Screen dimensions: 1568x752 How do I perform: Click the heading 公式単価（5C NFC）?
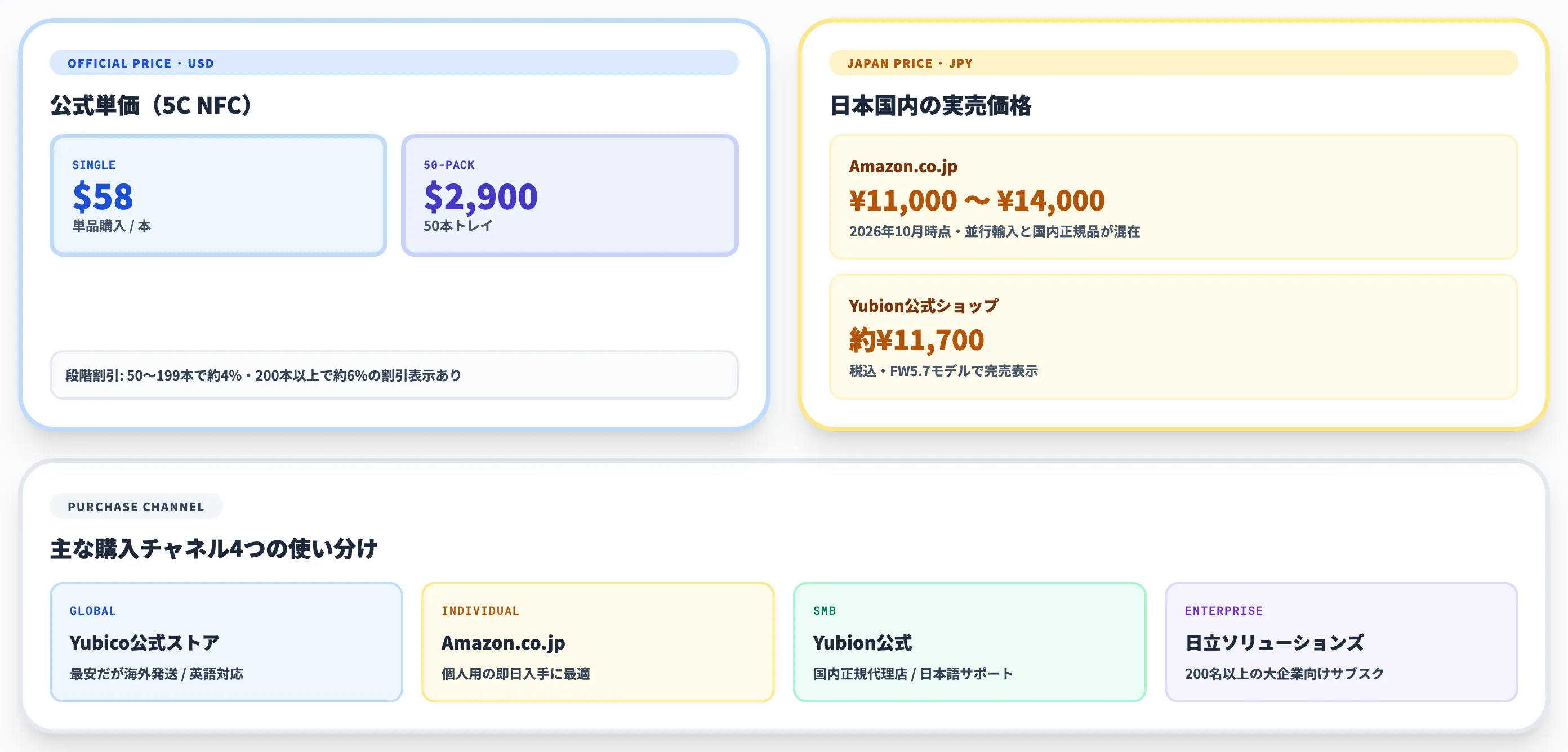(x=151, y=105)
